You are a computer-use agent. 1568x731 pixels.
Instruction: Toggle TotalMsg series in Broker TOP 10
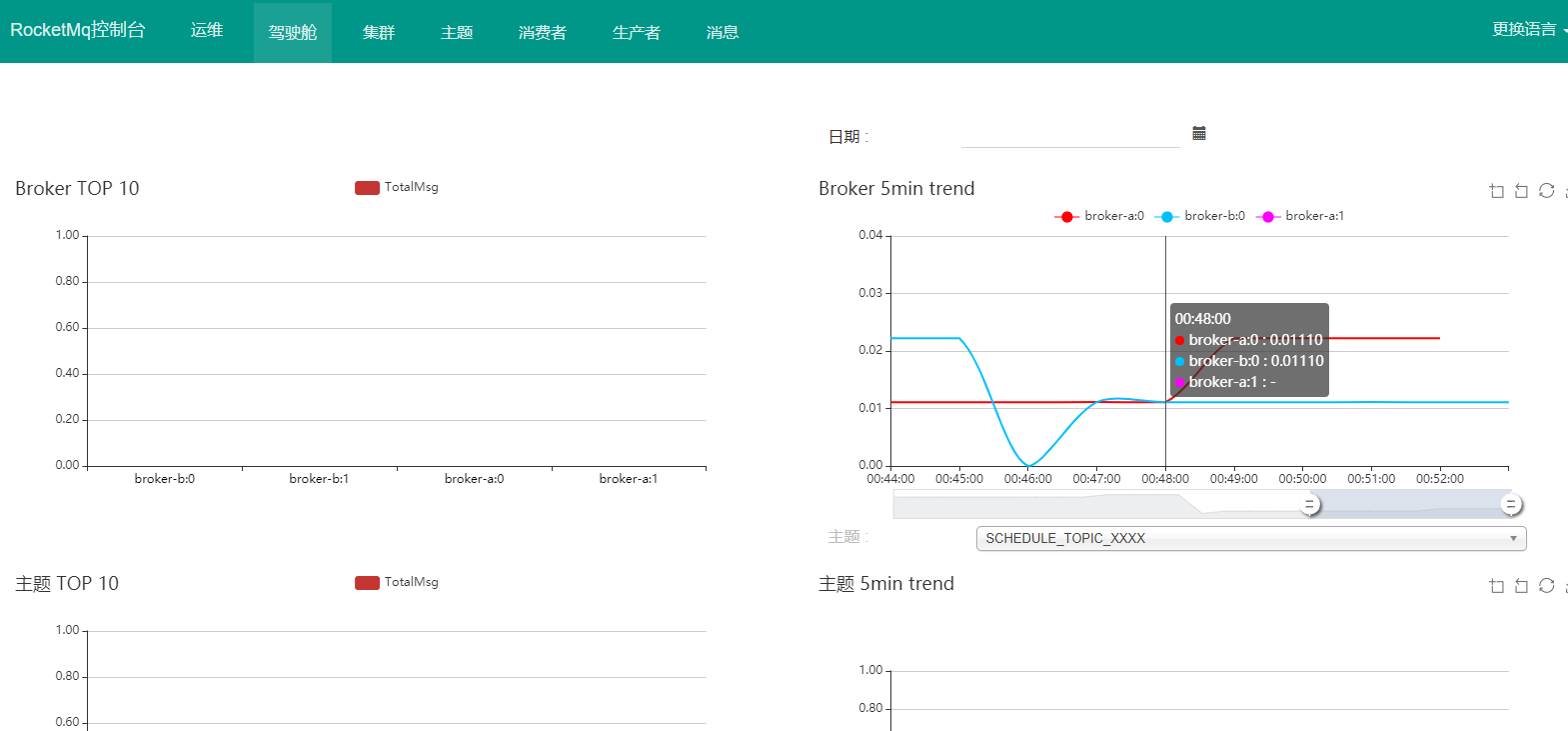(397, 187)
